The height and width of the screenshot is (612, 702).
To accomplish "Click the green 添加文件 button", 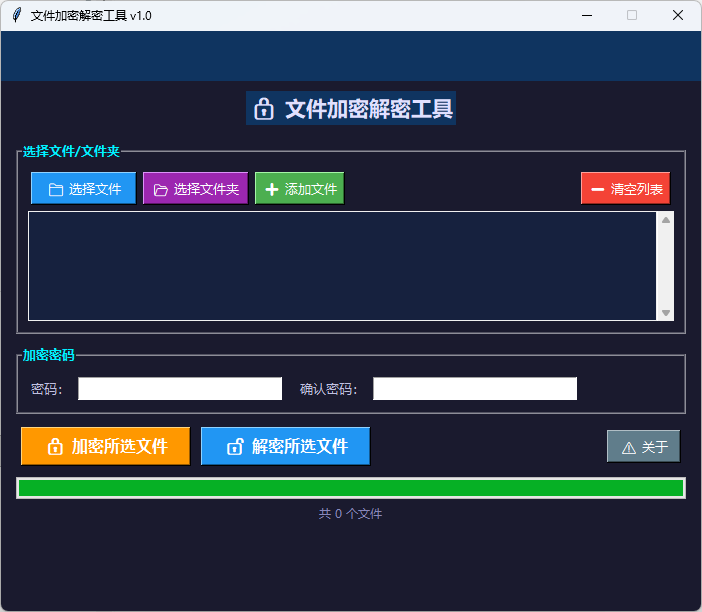I will pos(300,188).
